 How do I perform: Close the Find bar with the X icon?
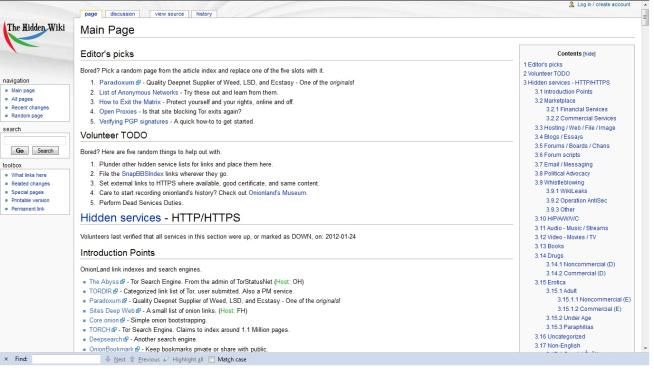pyautogui.click(x=6, y=359)
